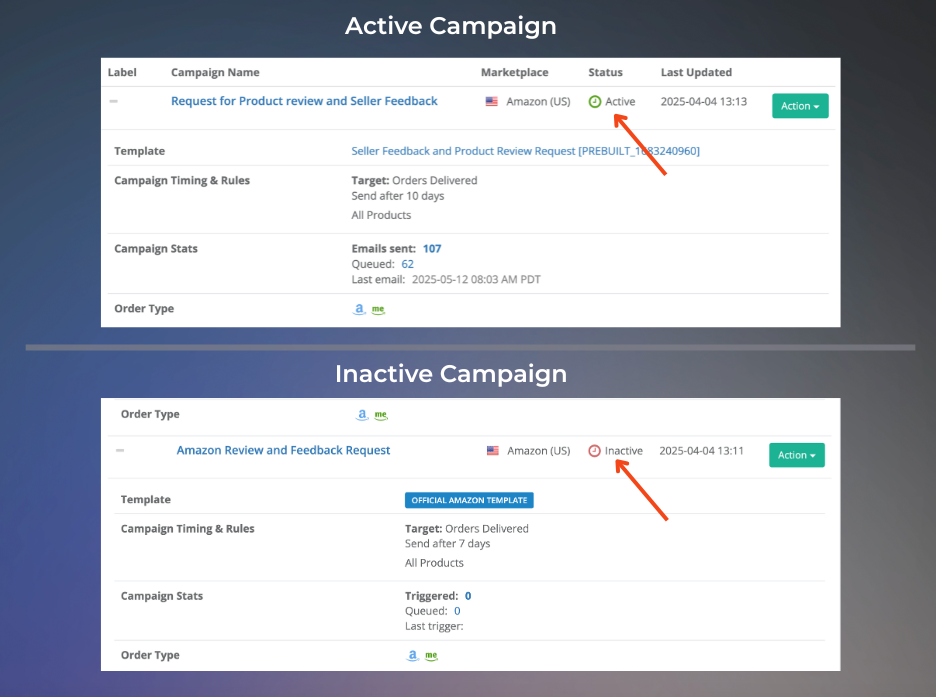Click the Marketplace column header
The height and width of the screenshot is (697, 936).
pyautogui.click(x=515, y=72)
